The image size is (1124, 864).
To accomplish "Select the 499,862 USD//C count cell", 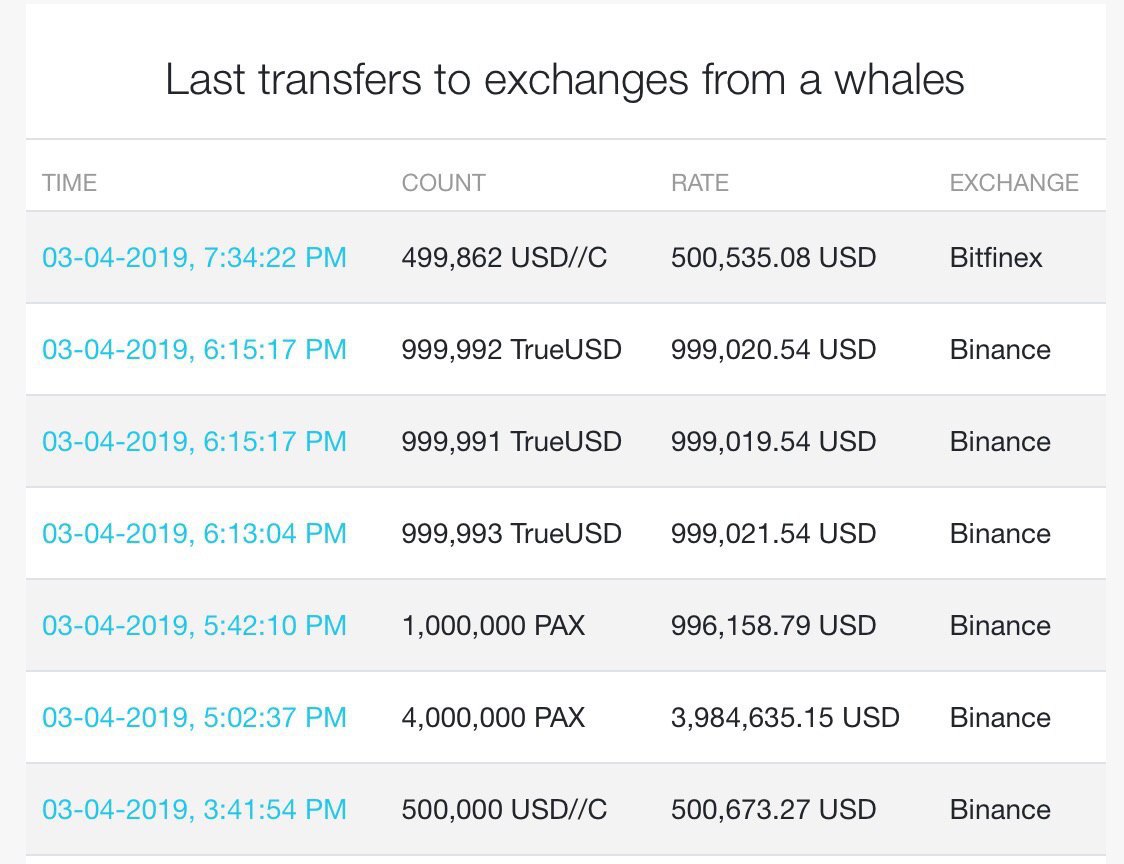I will [x=505, y=257].
